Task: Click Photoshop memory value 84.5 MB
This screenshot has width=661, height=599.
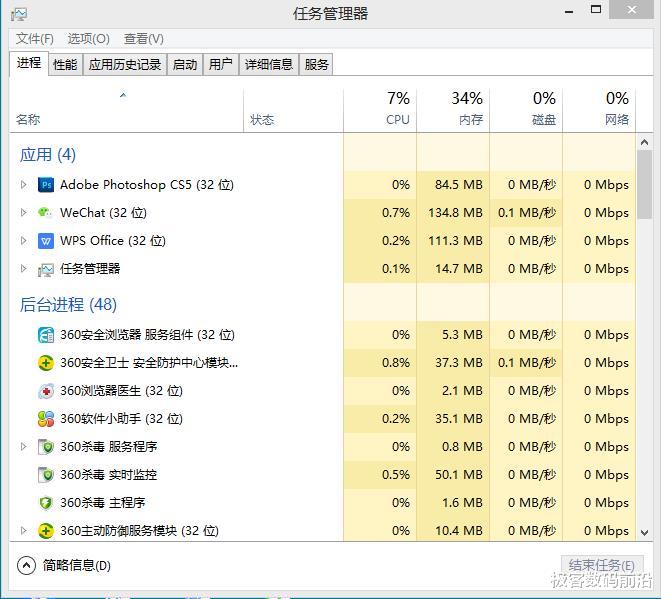Action: [459, 185]
